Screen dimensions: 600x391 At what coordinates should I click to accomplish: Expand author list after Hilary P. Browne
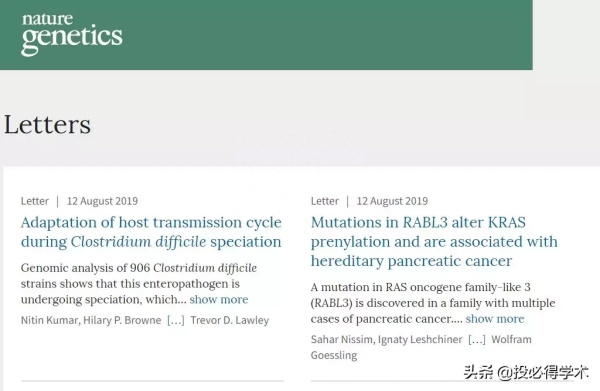[x=176, y=320]
